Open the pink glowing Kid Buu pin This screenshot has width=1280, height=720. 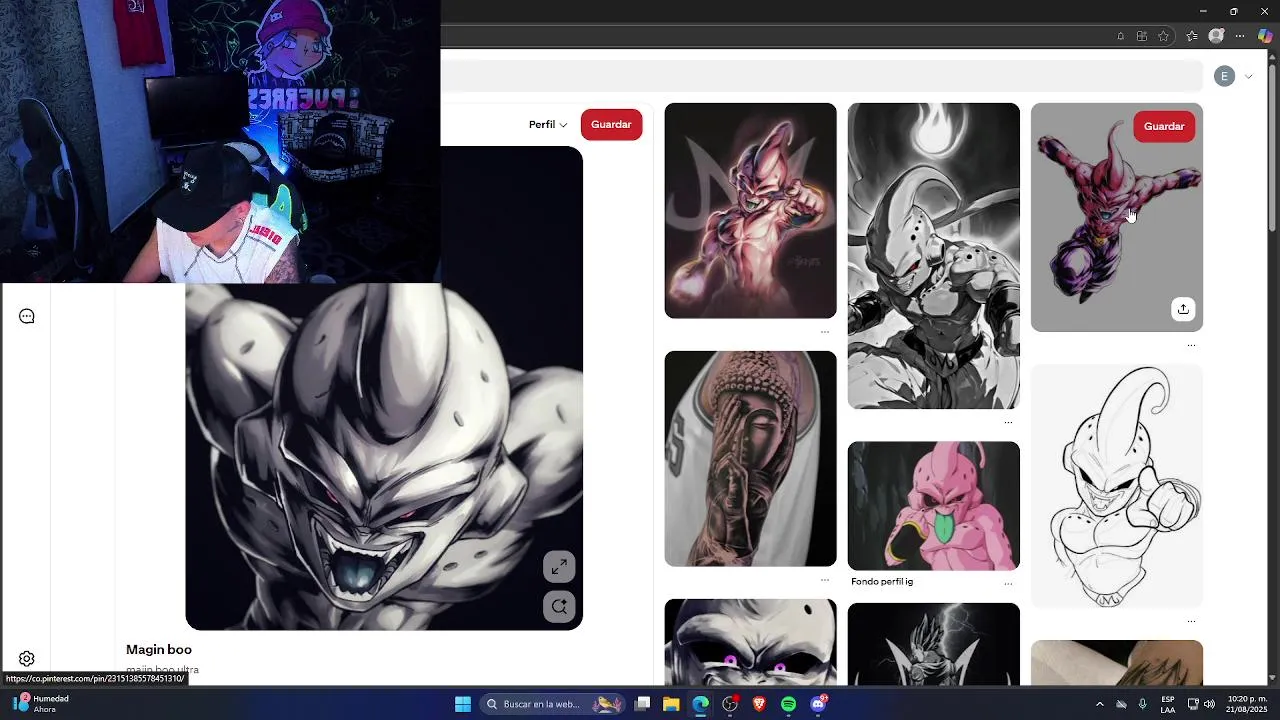point(750,211)
